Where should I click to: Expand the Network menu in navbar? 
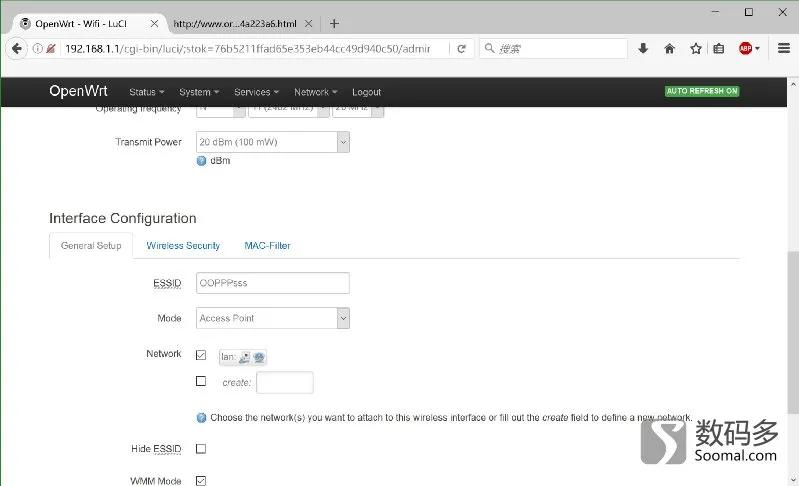point(315,92)
